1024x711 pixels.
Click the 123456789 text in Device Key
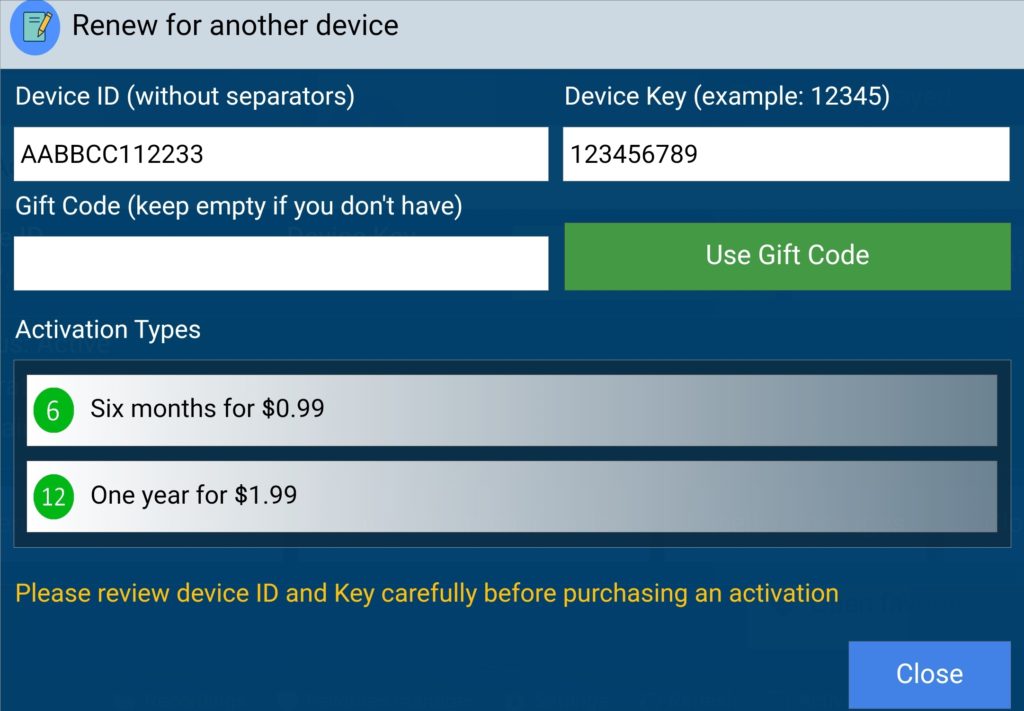click(x=634, y=155)
